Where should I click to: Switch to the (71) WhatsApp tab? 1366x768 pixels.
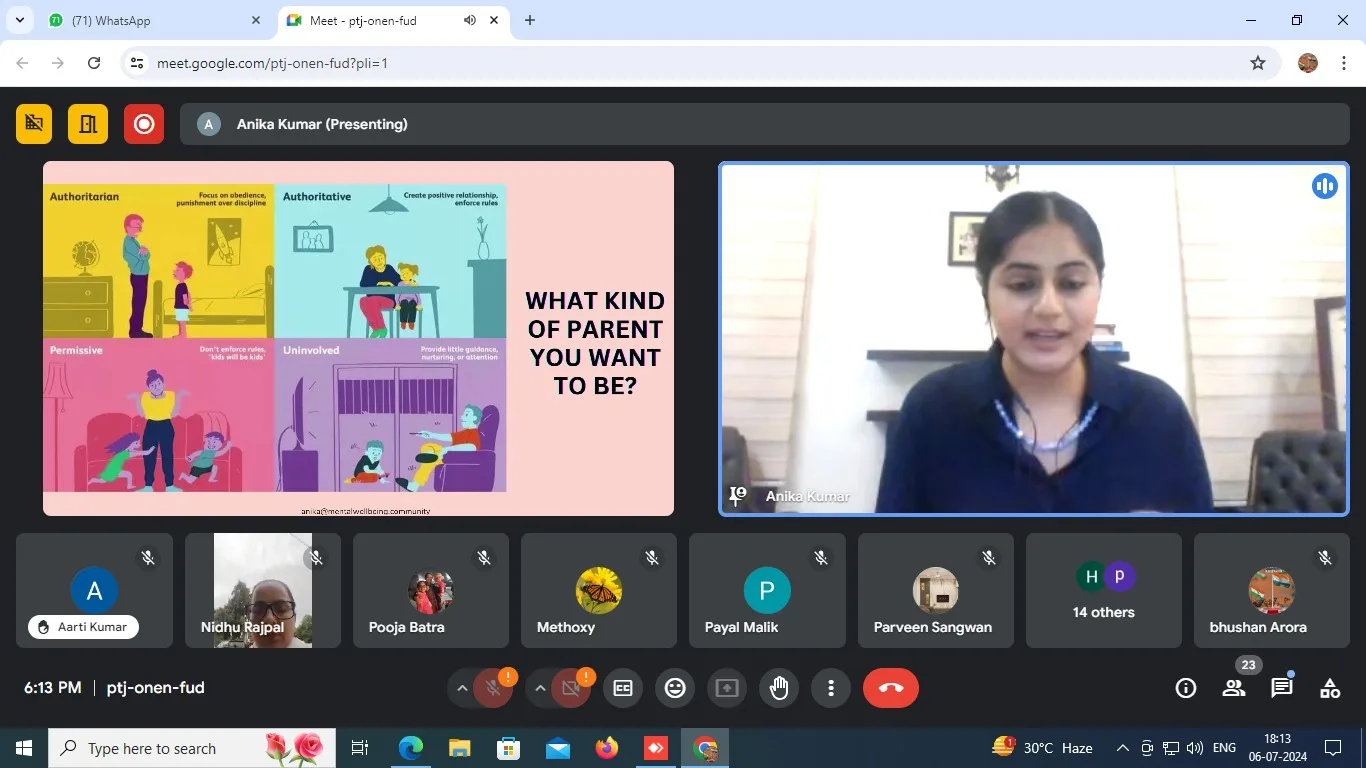[155, 20]
